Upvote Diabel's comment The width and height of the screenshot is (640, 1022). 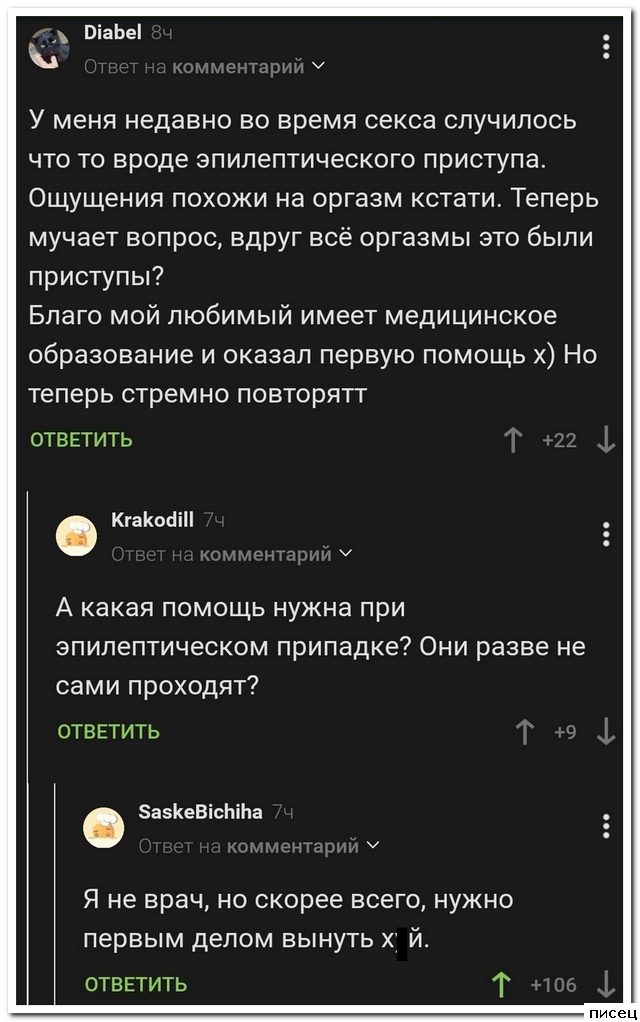pos(516,440)
